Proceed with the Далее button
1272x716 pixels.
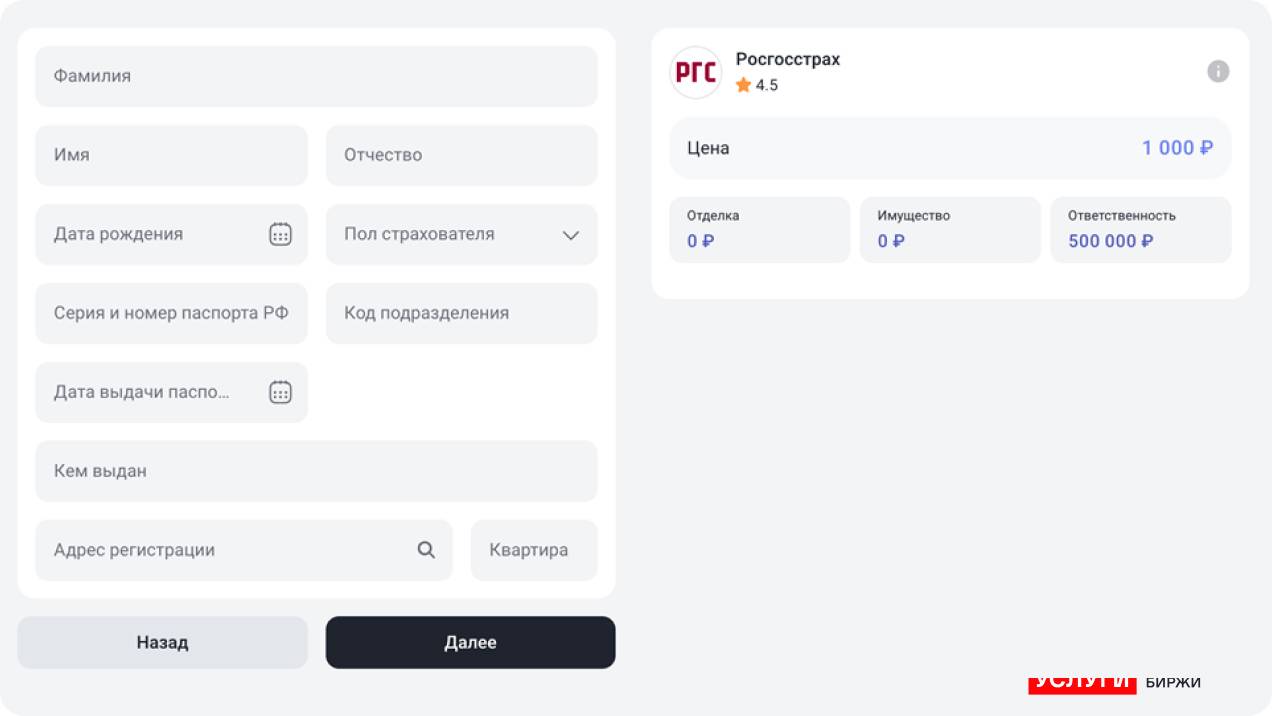tap(470, 642)
